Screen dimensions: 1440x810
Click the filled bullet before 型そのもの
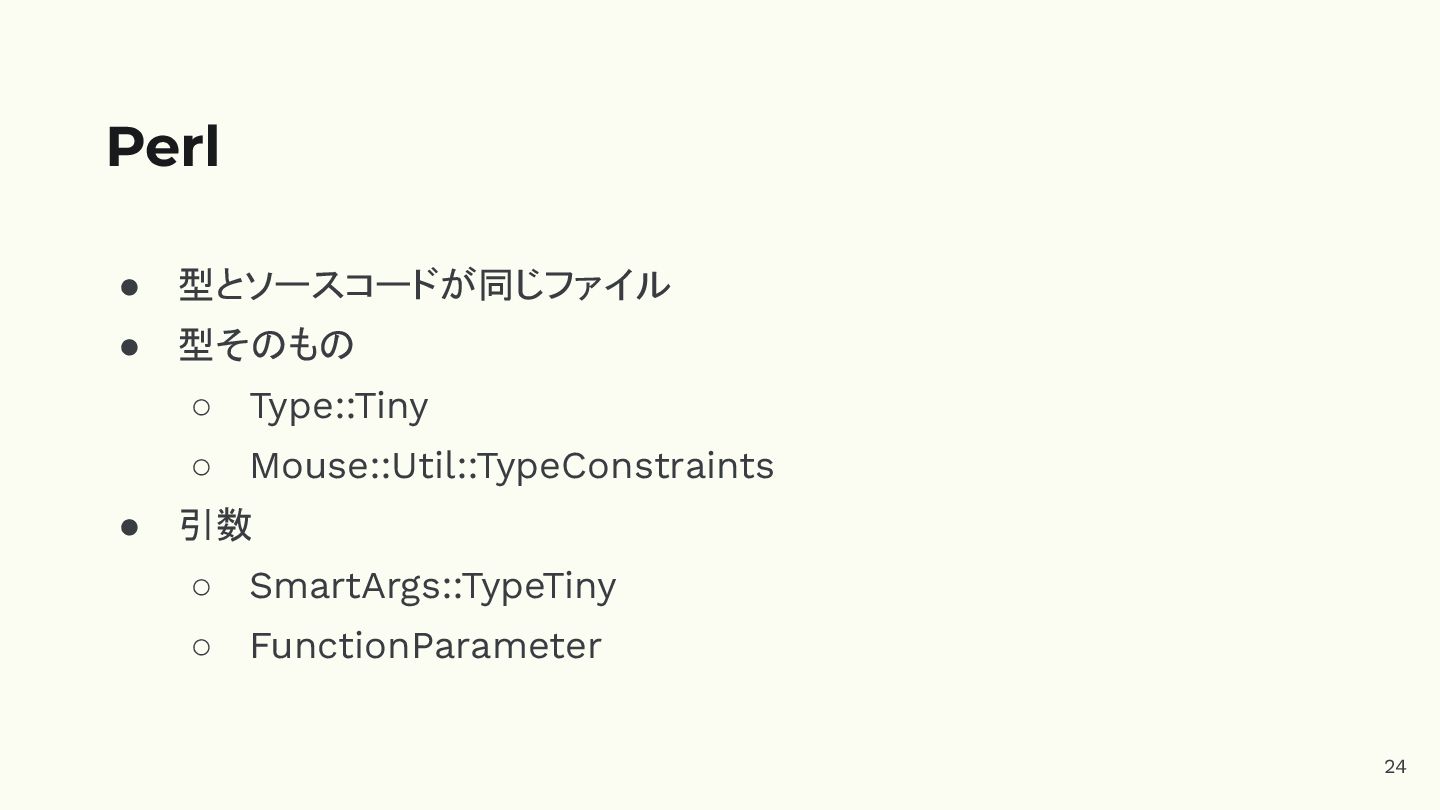coord(129,347)
